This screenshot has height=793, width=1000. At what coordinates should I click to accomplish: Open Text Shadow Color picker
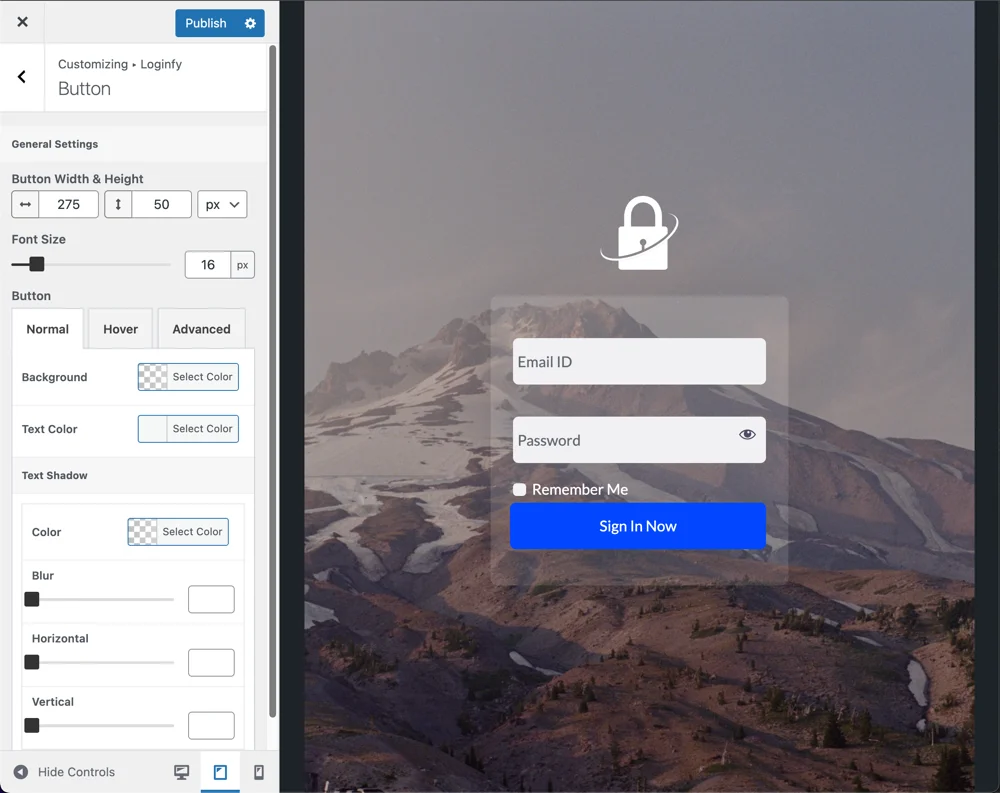[178, 532]
